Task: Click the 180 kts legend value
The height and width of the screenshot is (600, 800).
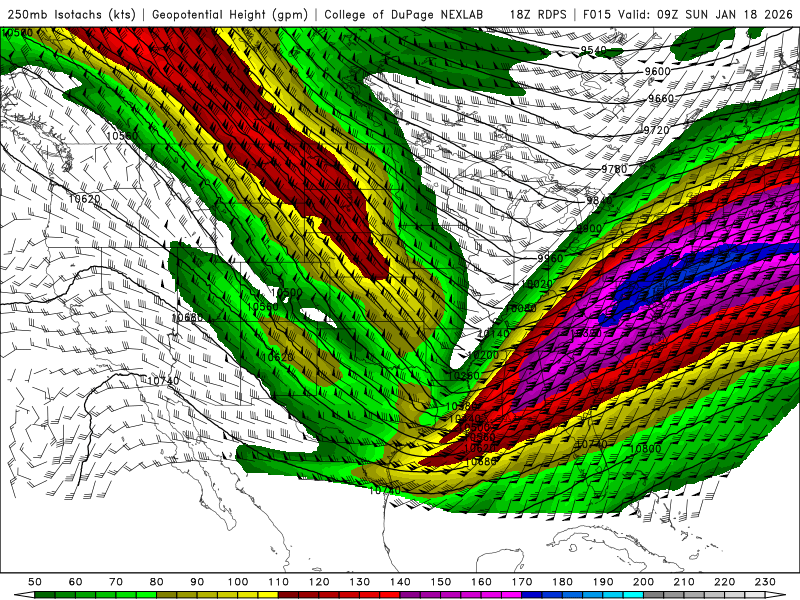Action: 562,582
